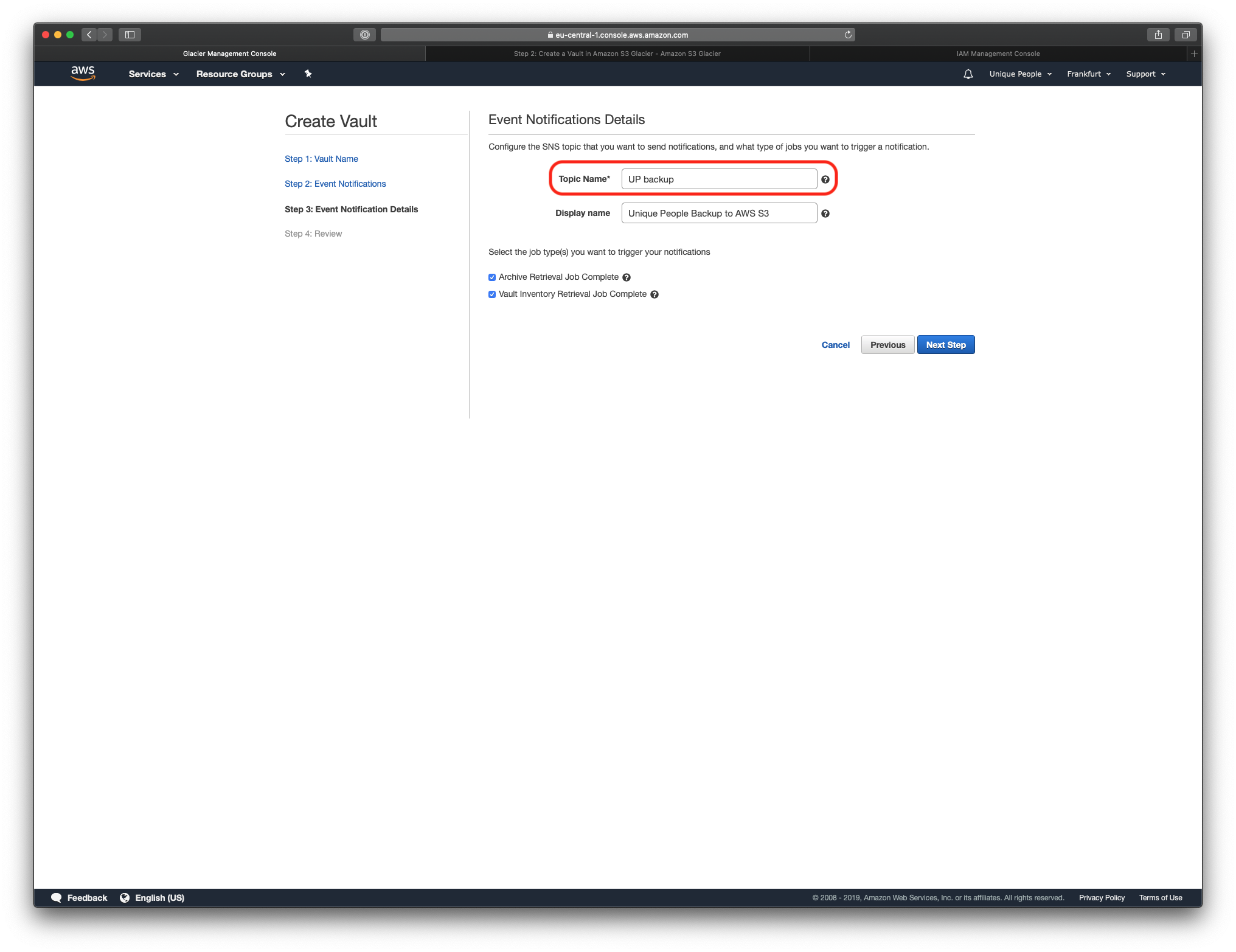Click the AWS logo home icon
This screenshot has width=1236, height=952.
coord(83,74)
